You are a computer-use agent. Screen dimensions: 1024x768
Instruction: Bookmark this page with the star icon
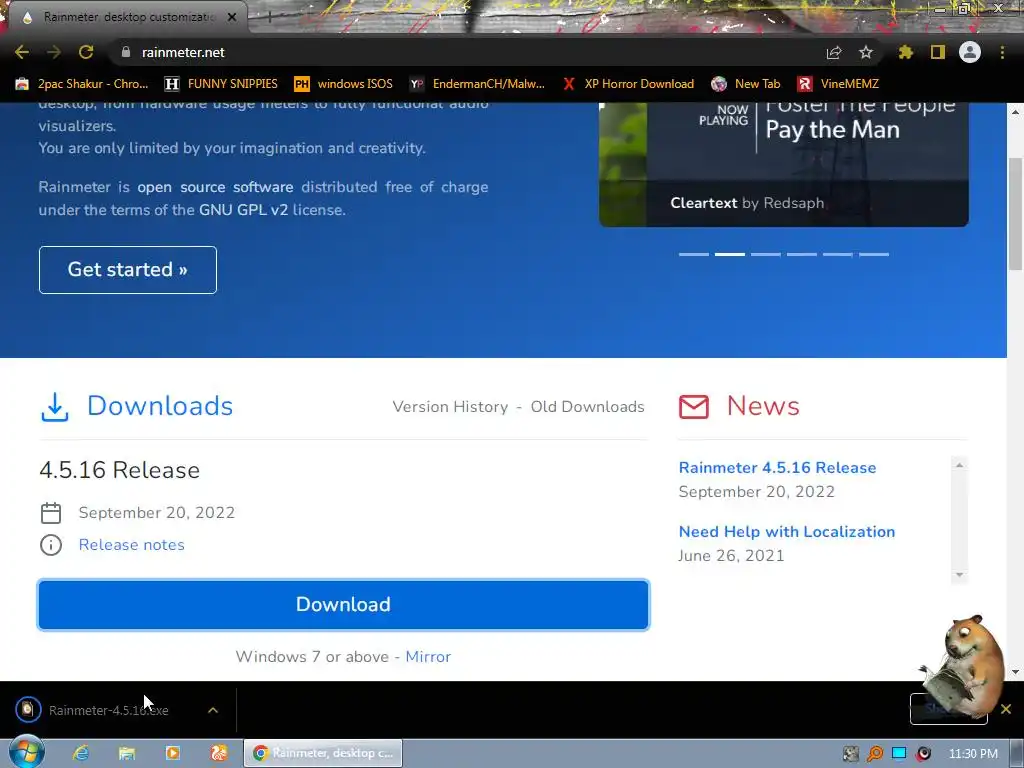[866, 52]
